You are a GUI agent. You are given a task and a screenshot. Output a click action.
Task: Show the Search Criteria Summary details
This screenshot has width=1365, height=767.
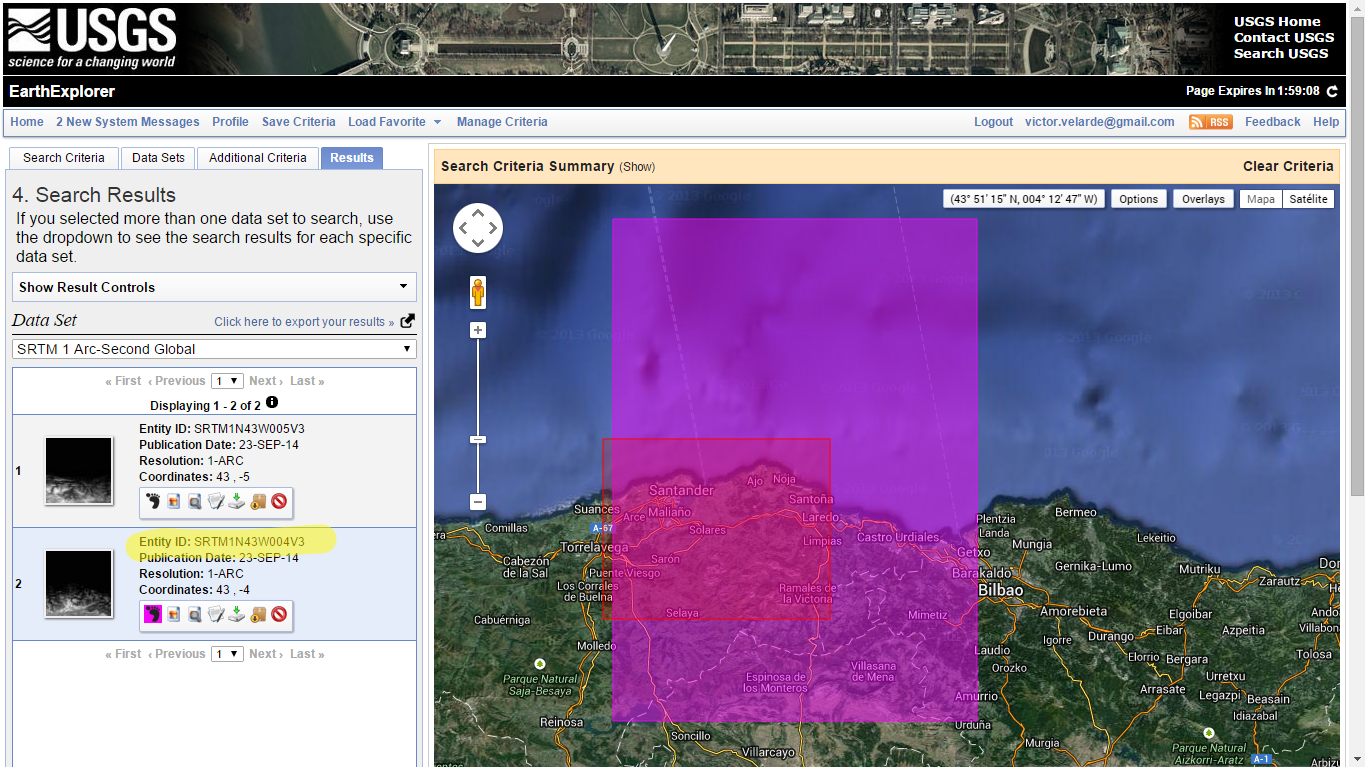[637, 167]
